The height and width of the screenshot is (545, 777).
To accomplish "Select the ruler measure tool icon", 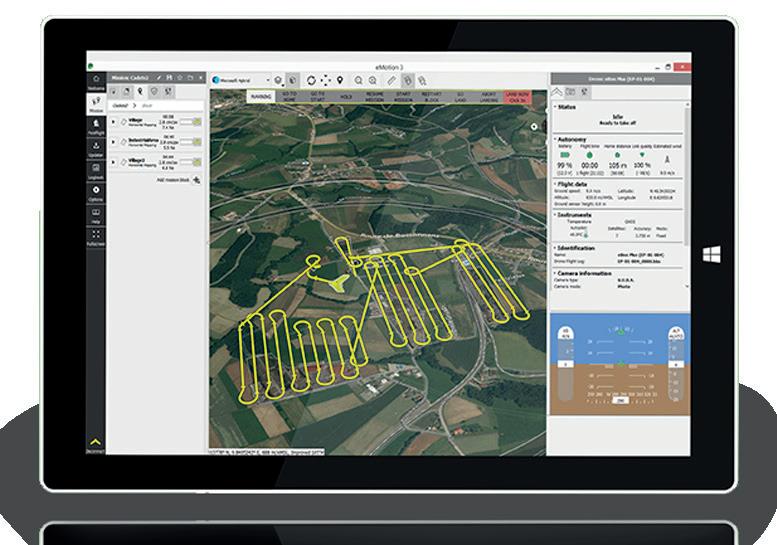I will (392, 80).
